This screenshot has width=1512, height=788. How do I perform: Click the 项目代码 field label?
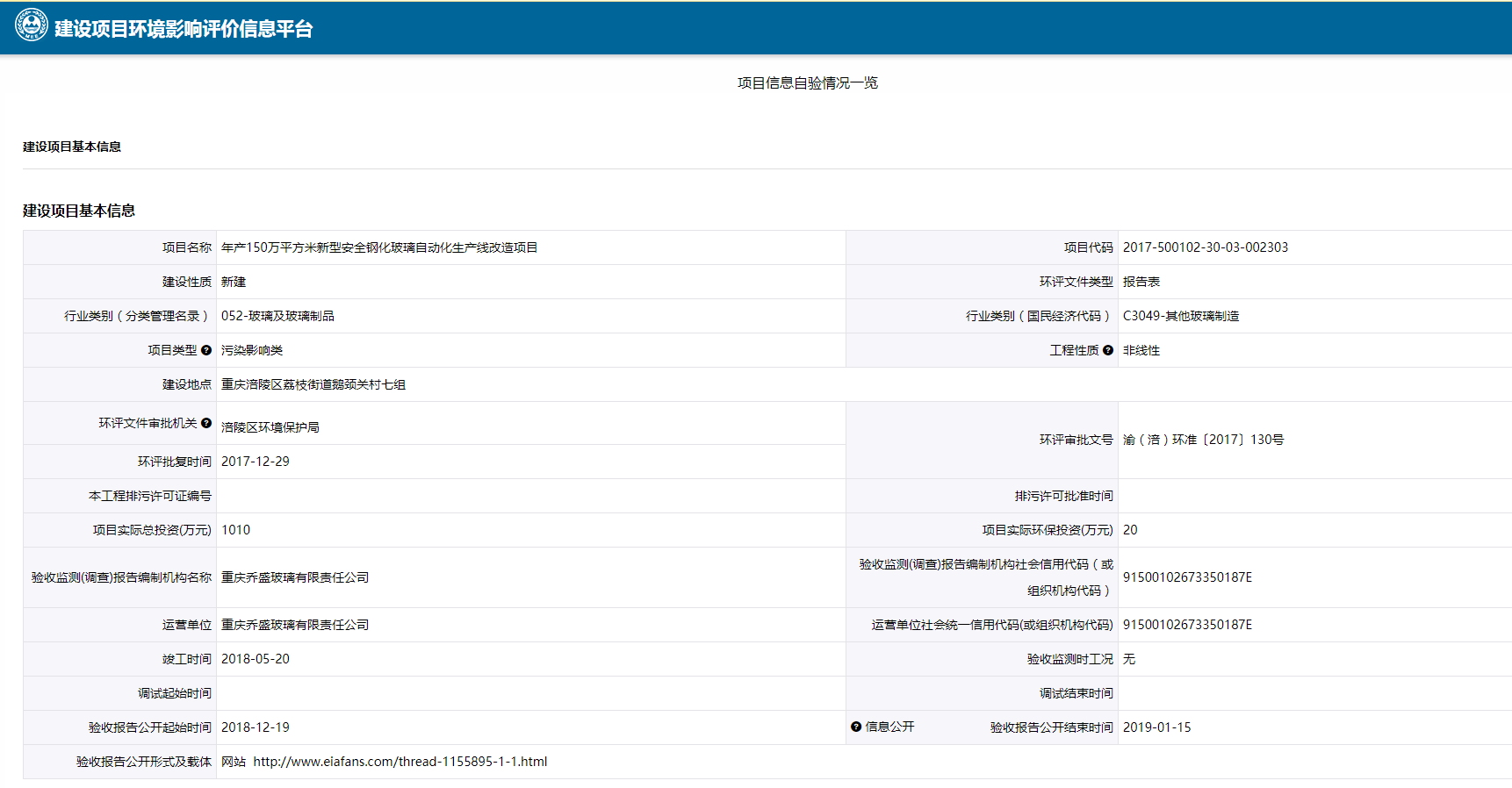tap(1089, 247)
